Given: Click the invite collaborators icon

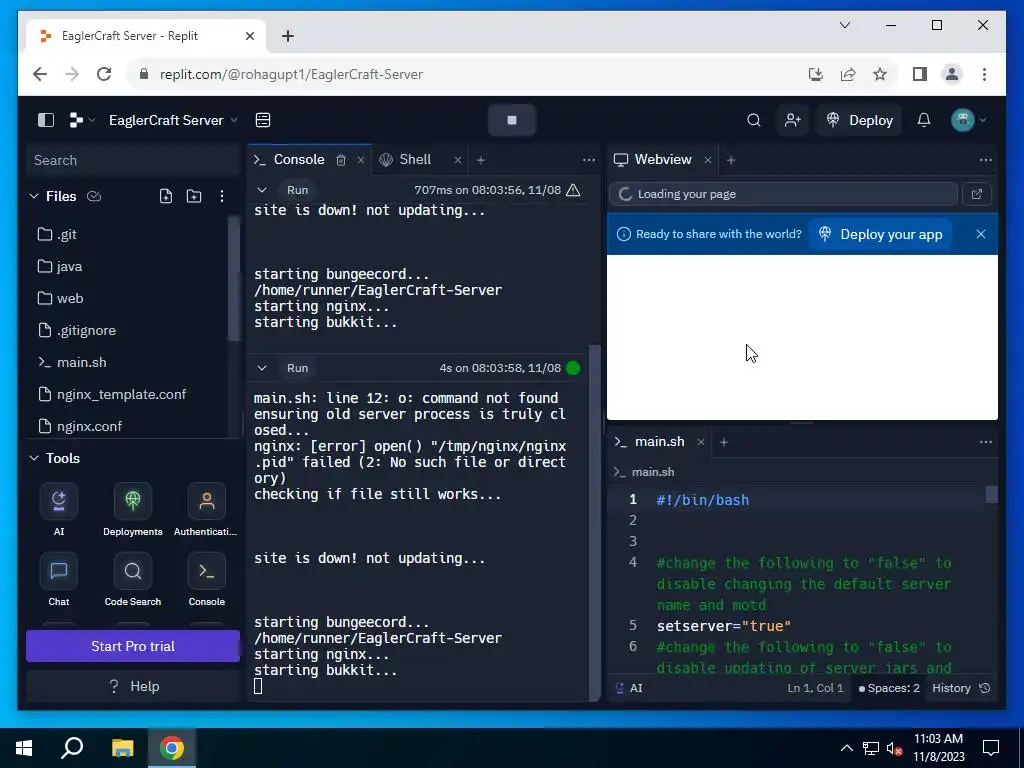Looking at the screenshot, I should tap(792, 120).
